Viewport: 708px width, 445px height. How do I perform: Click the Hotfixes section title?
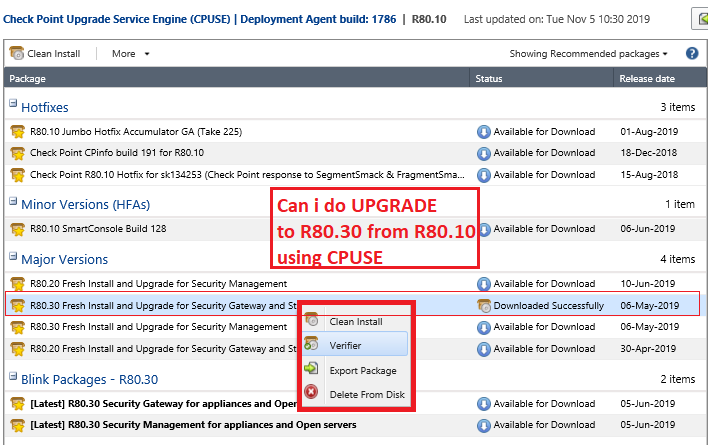click(45, 107)
